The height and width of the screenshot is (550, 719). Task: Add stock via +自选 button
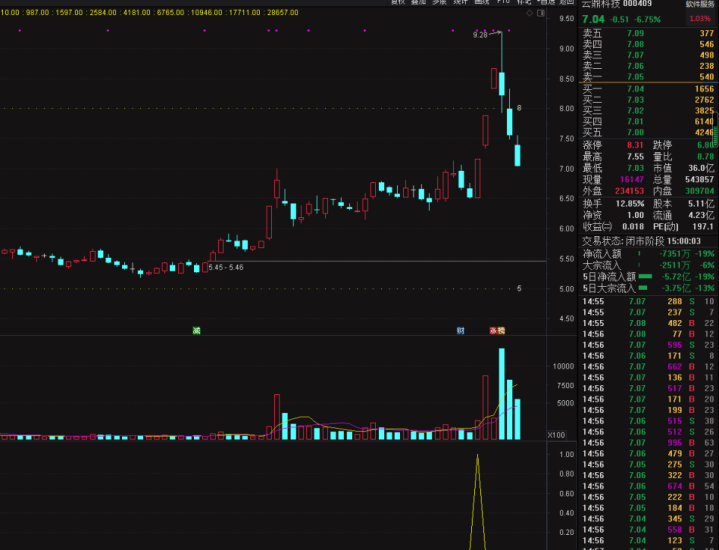(x=545, y=3)
